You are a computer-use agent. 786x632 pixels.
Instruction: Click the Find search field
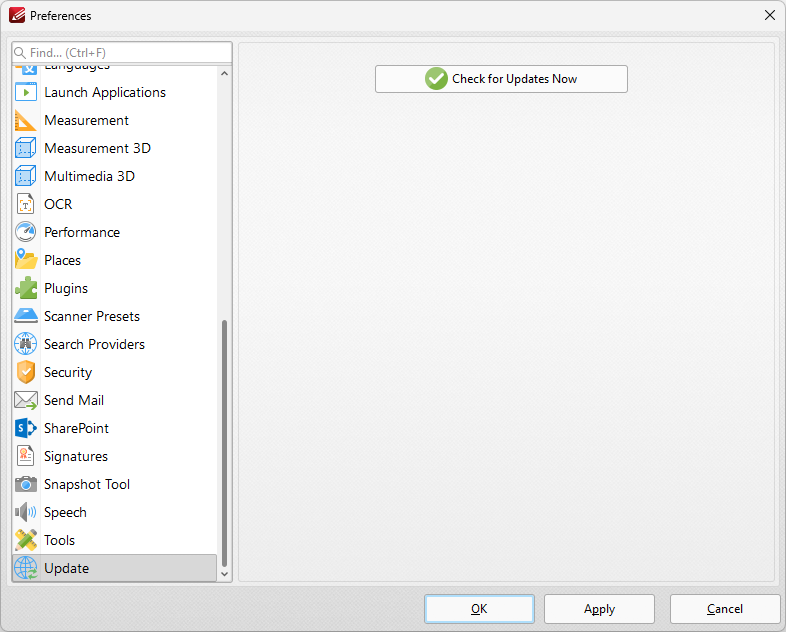click(x=128, y=52)
